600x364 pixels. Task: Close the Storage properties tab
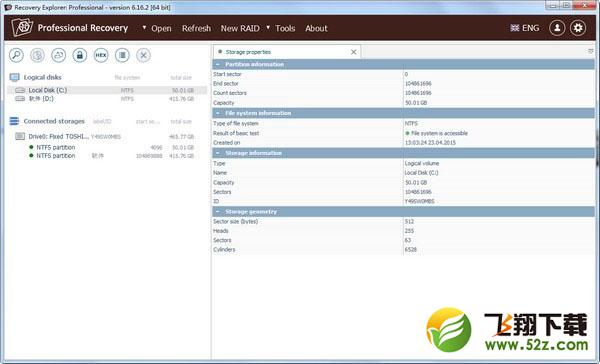[354, 52]
